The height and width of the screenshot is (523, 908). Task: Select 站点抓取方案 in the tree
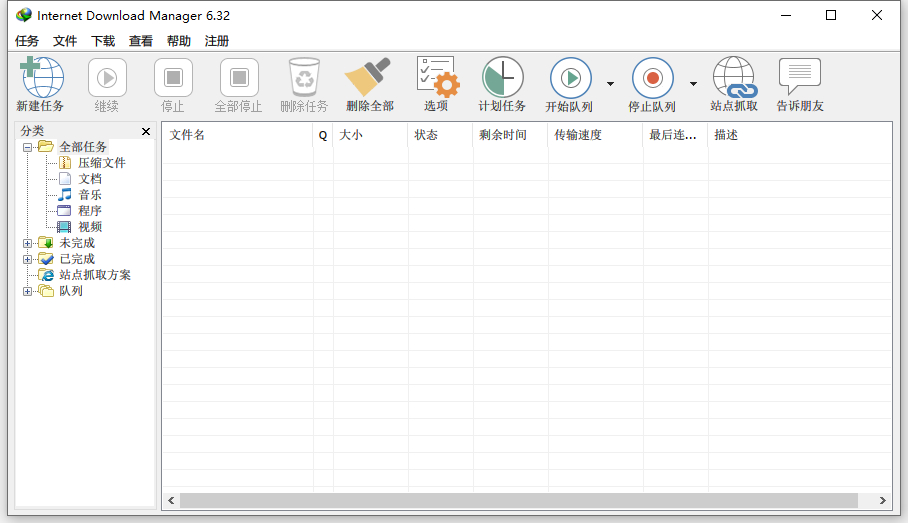pyautogui.click(x=95, y=275)
